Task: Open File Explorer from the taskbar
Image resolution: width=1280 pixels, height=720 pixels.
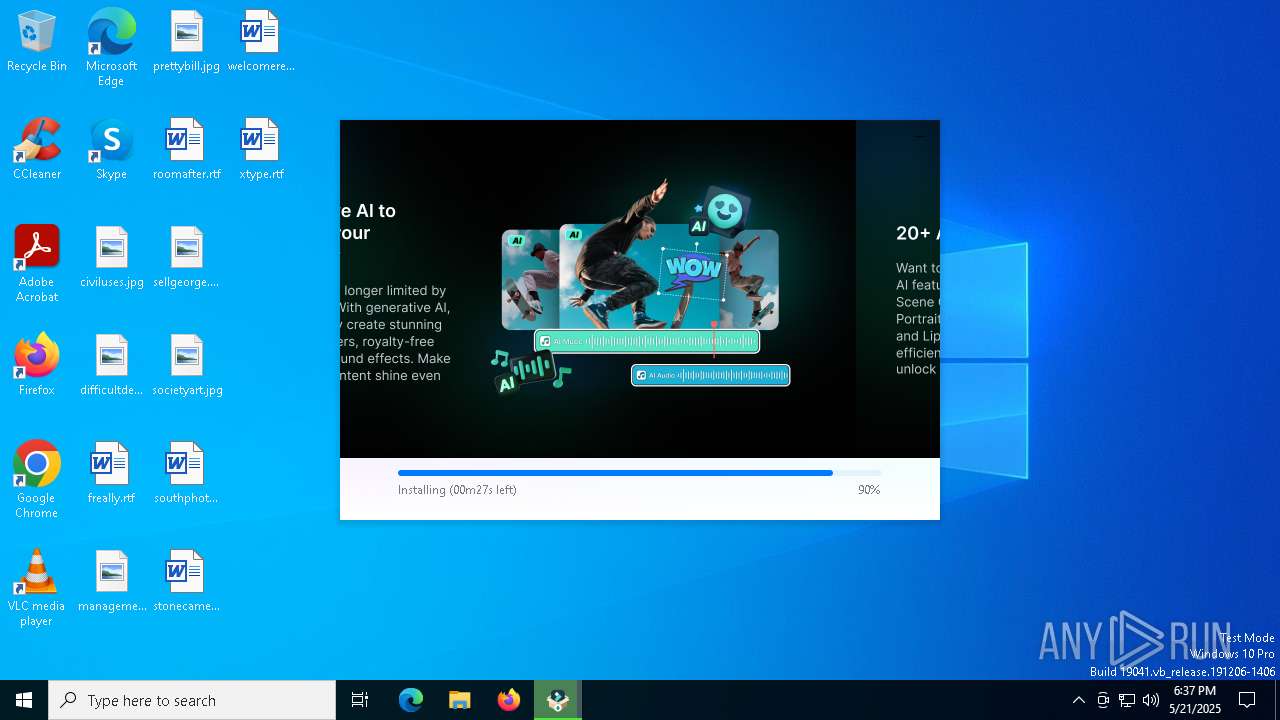Action: click(459, 700)
